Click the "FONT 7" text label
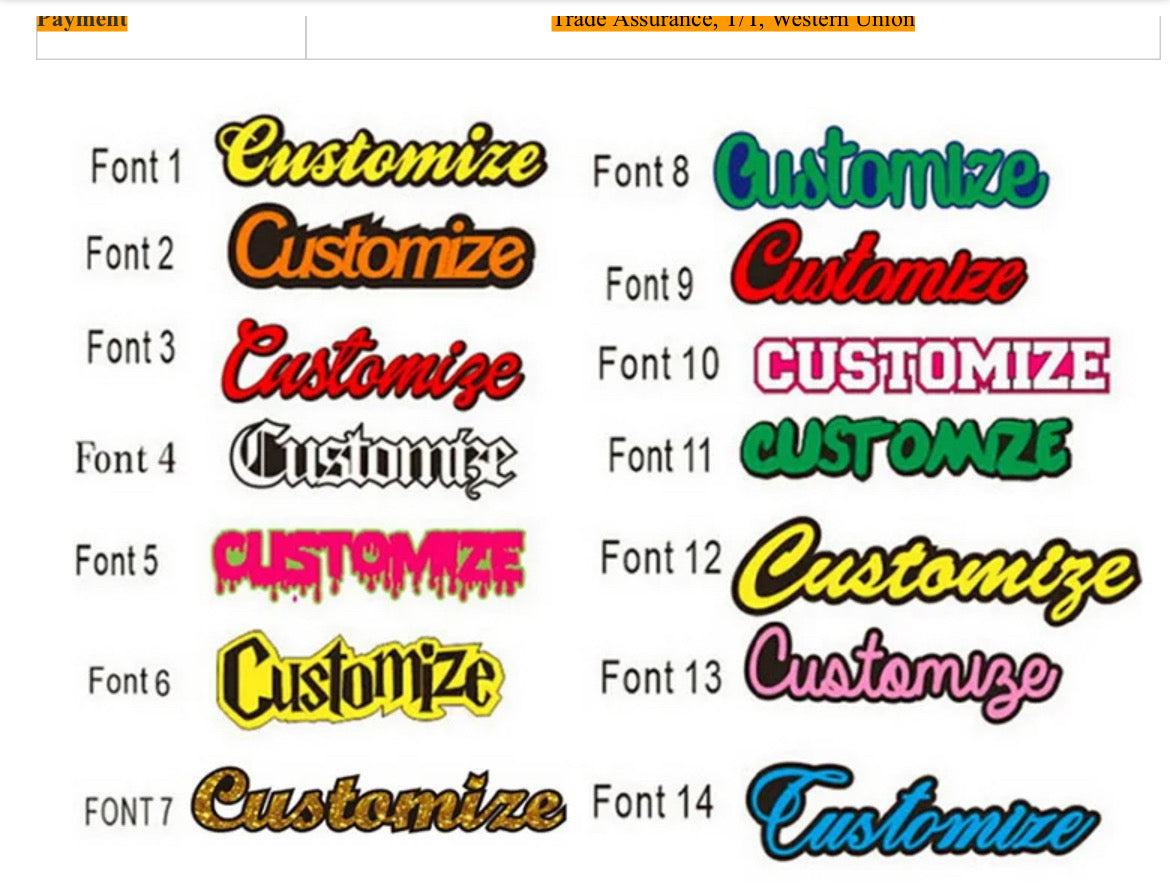The height and width of the screenshot is (890, 1170). tap(129, 811)
